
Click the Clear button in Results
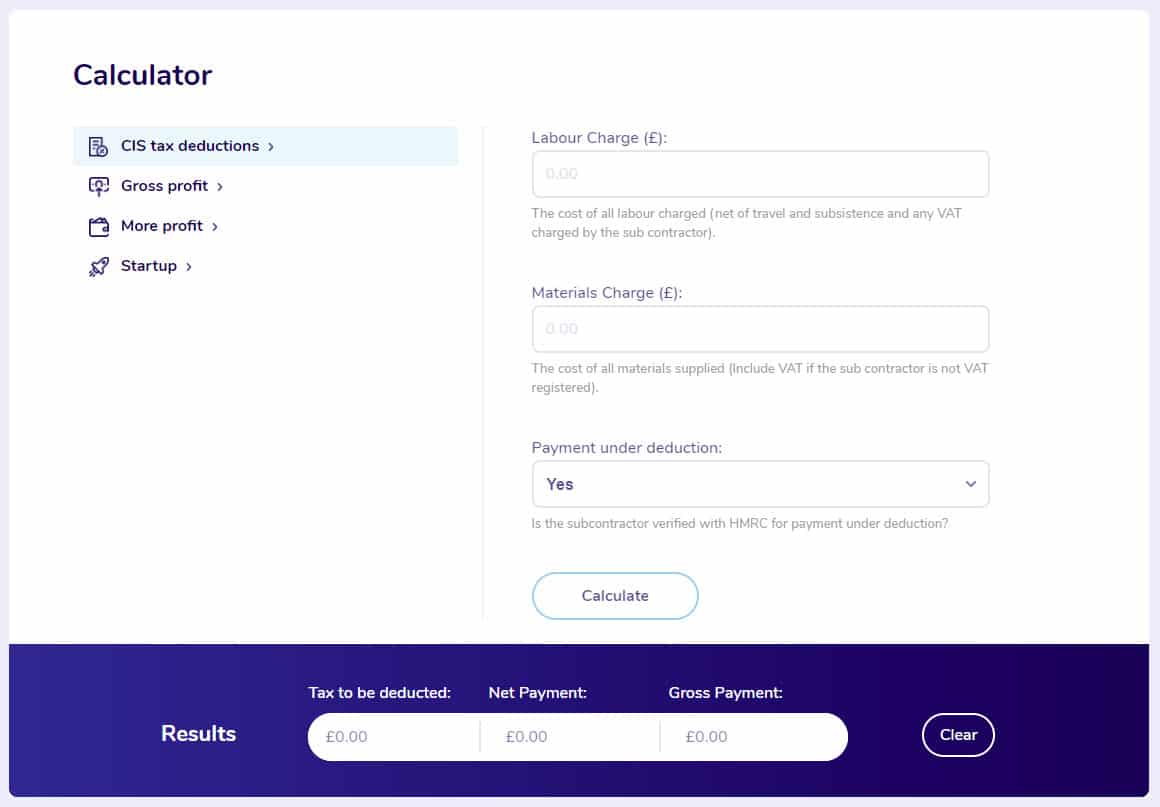coord(958,735)
